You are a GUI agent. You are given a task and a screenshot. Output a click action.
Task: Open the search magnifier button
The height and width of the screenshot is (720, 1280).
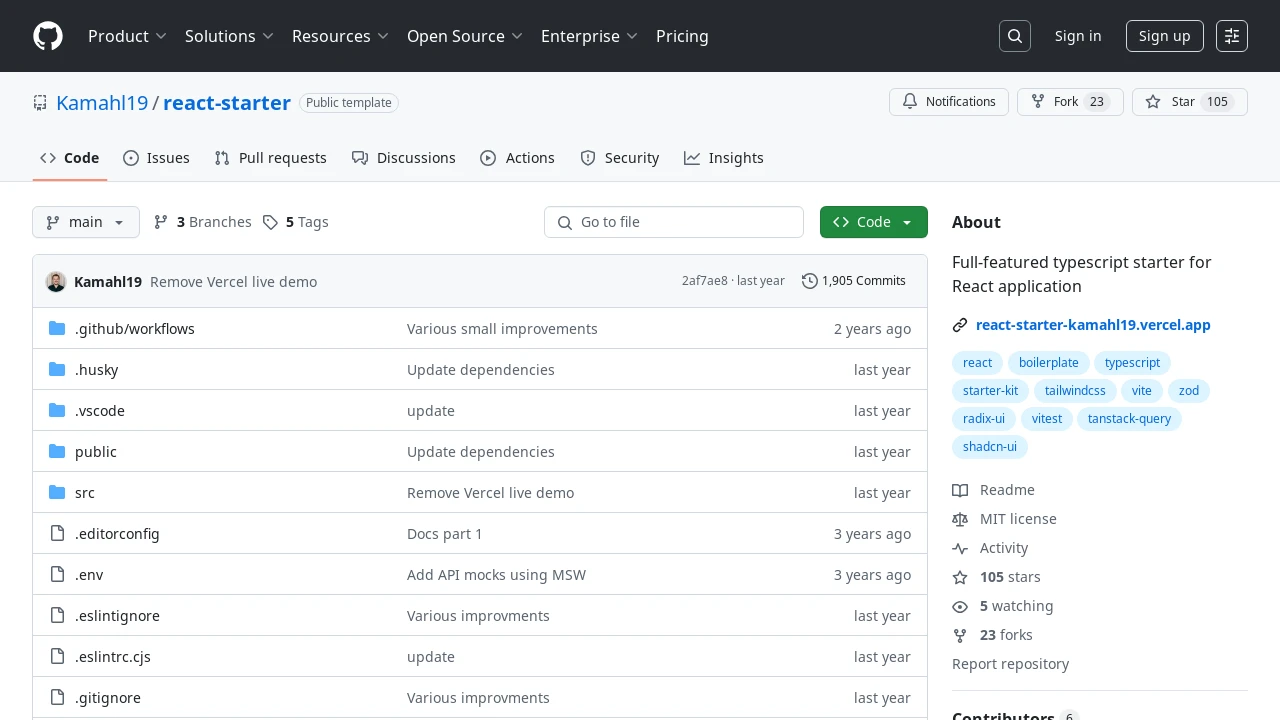point(1015,36)
